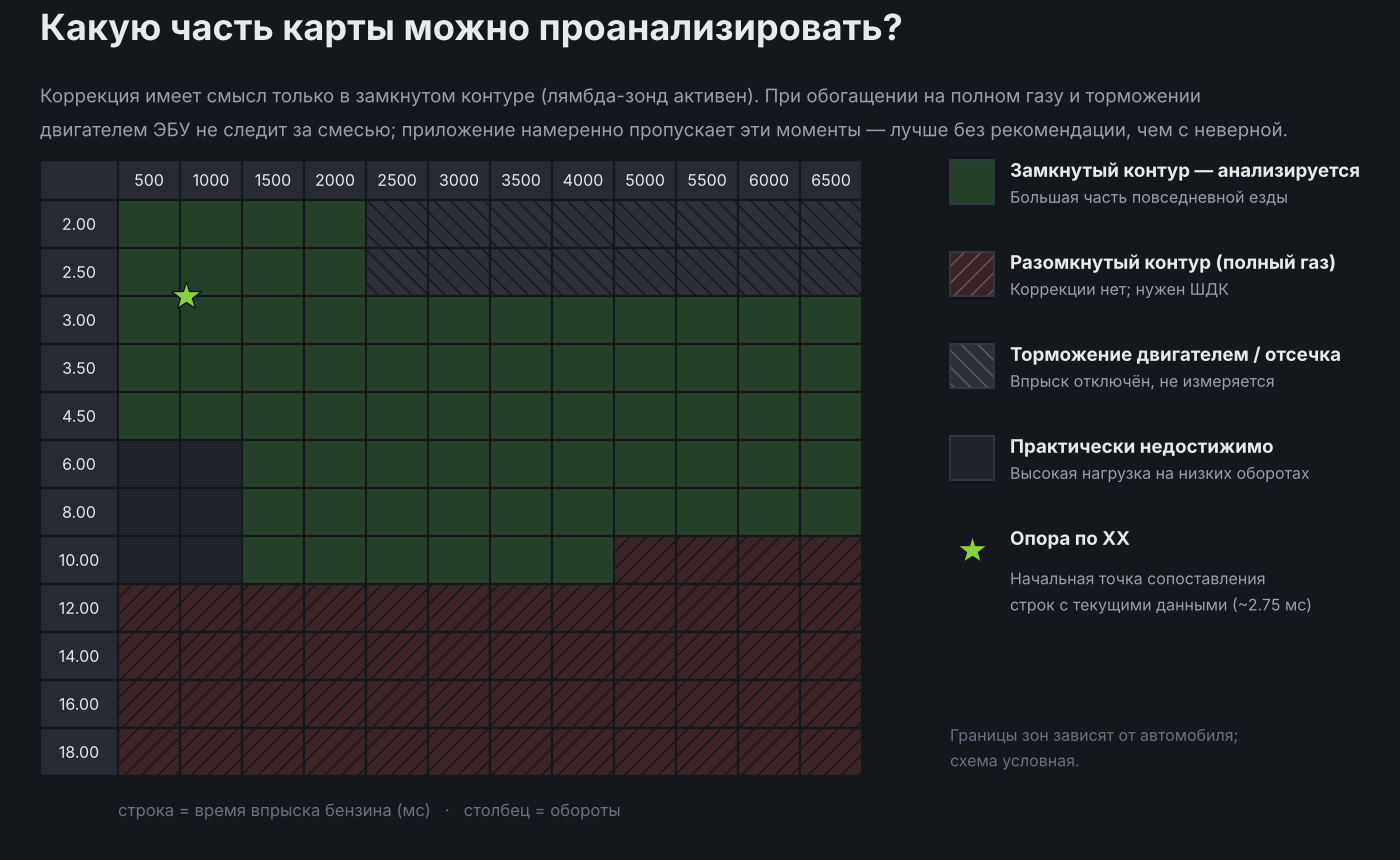Image resolution: width=1400 pixels, height=860 pixels.
Task: Click the map cell at row 10.00, column 5000
Action: pos(645,560)
